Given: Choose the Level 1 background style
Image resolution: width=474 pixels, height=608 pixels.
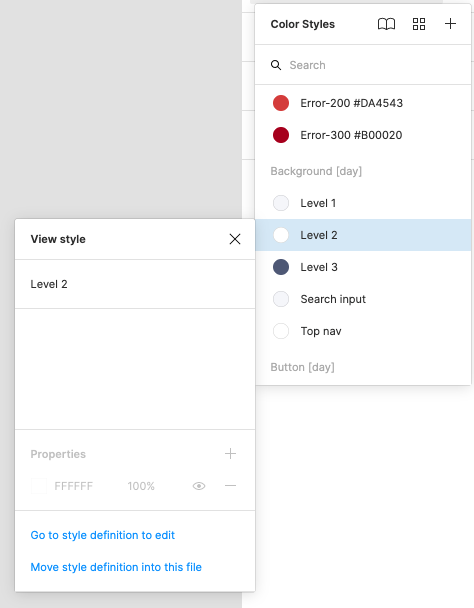Looking at the screenshot, I should click(x=363, y=203).
